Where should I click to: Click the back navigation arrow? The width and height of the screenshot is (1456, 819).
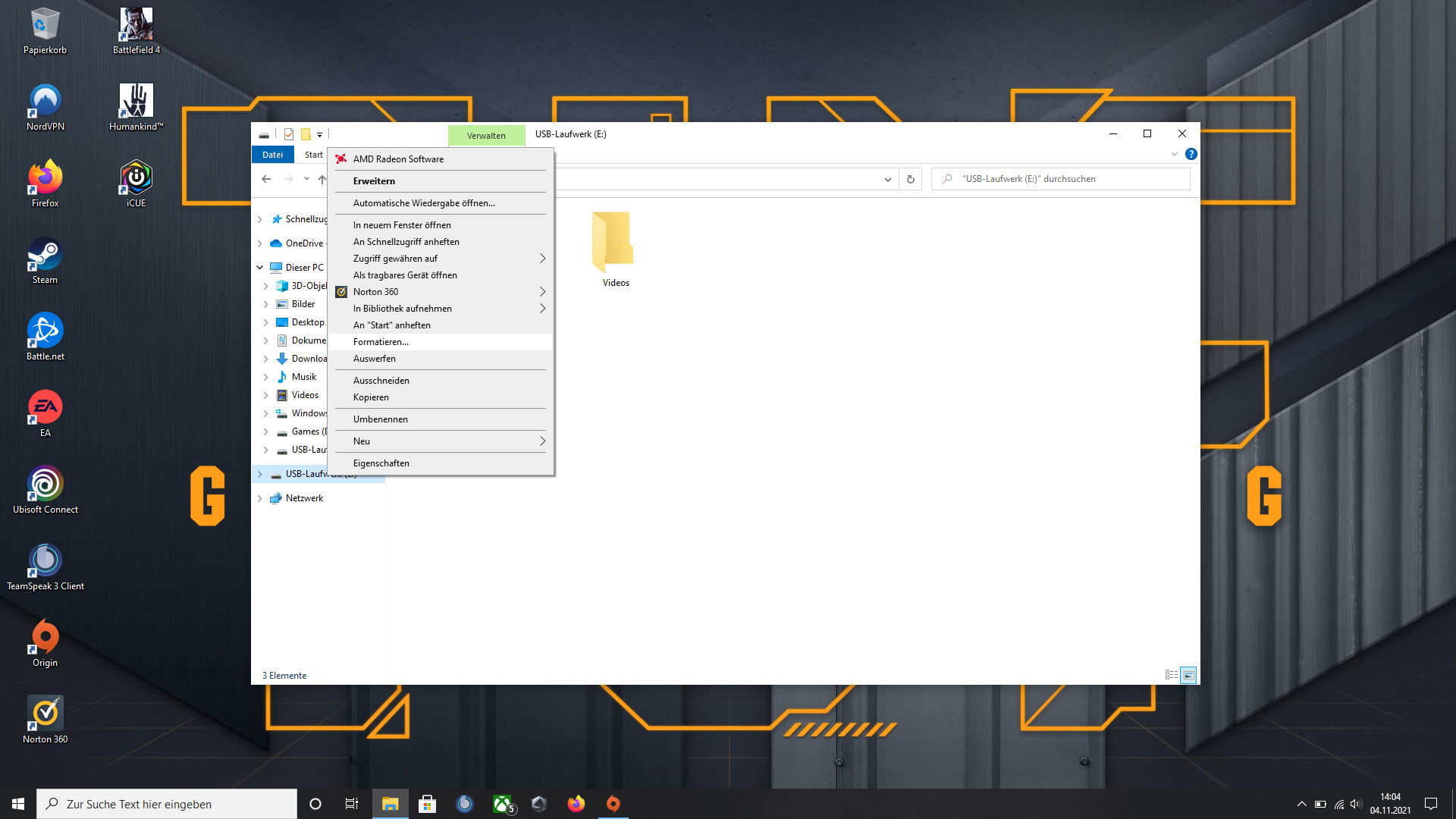pos(266,180)
